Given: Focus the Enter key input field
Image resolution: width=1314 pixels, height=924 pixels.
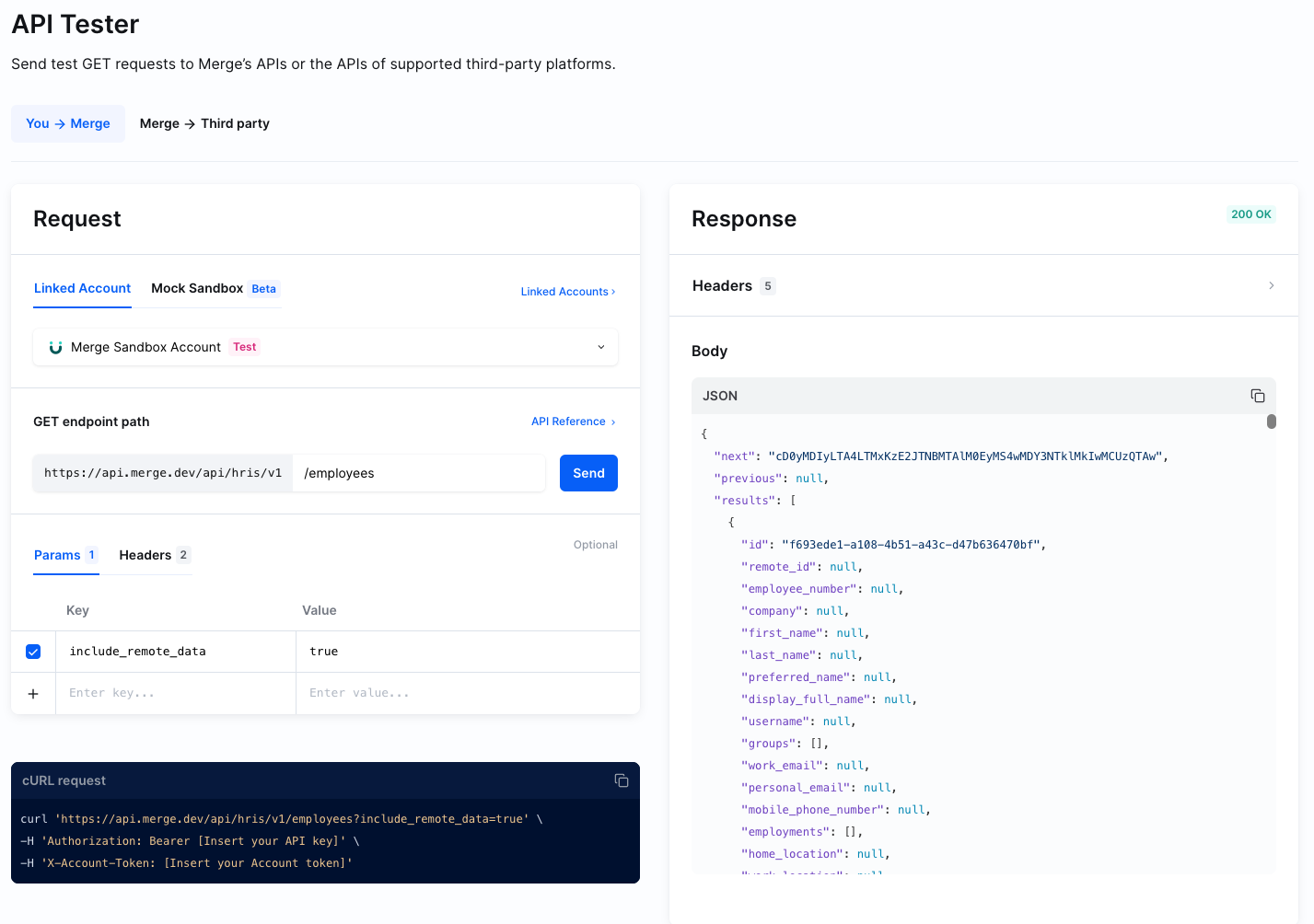Looking at the screenshot, I should click(x=175, y=693).
